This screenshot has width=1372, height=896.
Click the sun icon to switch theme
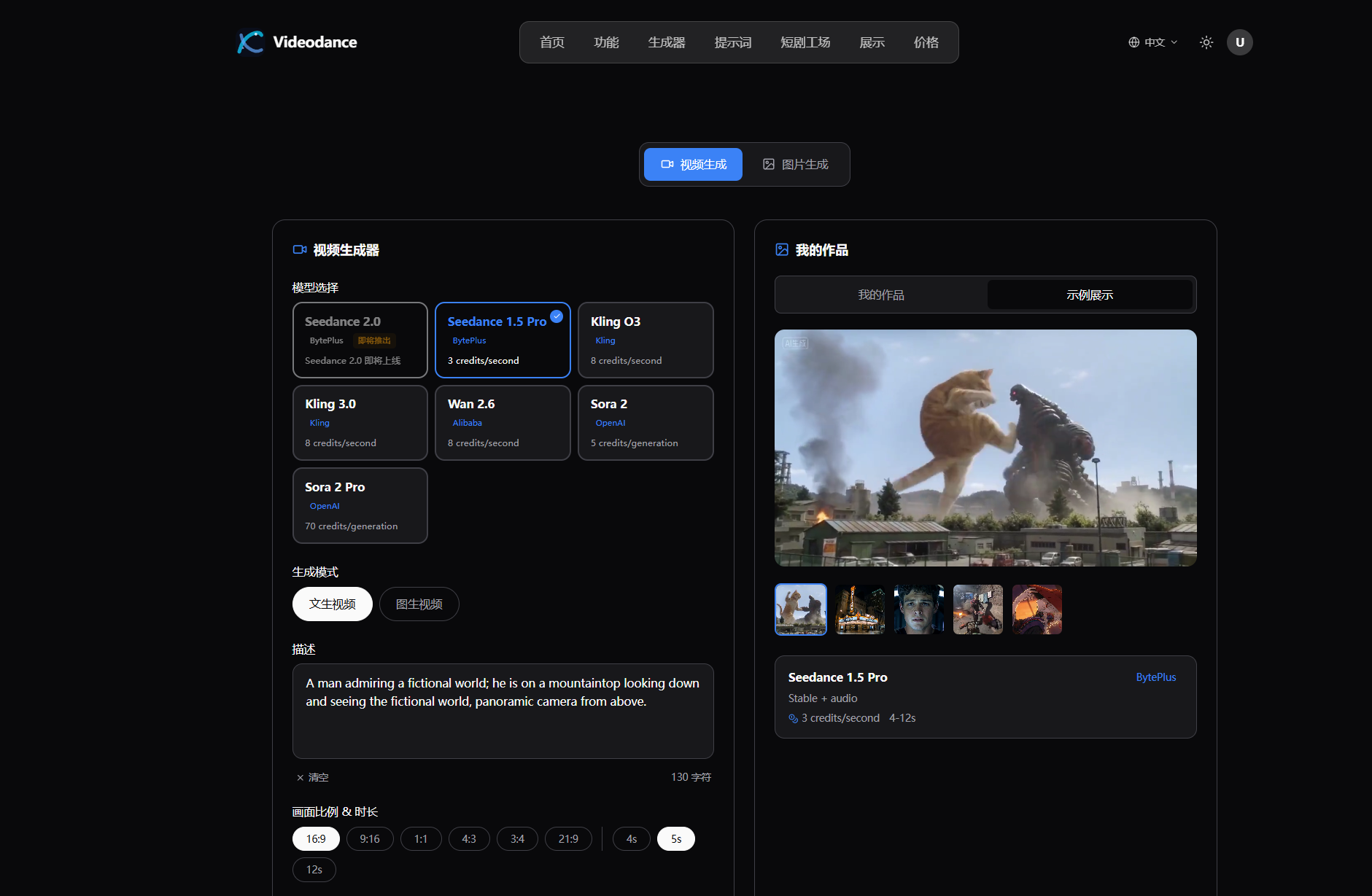(1206, 42)
